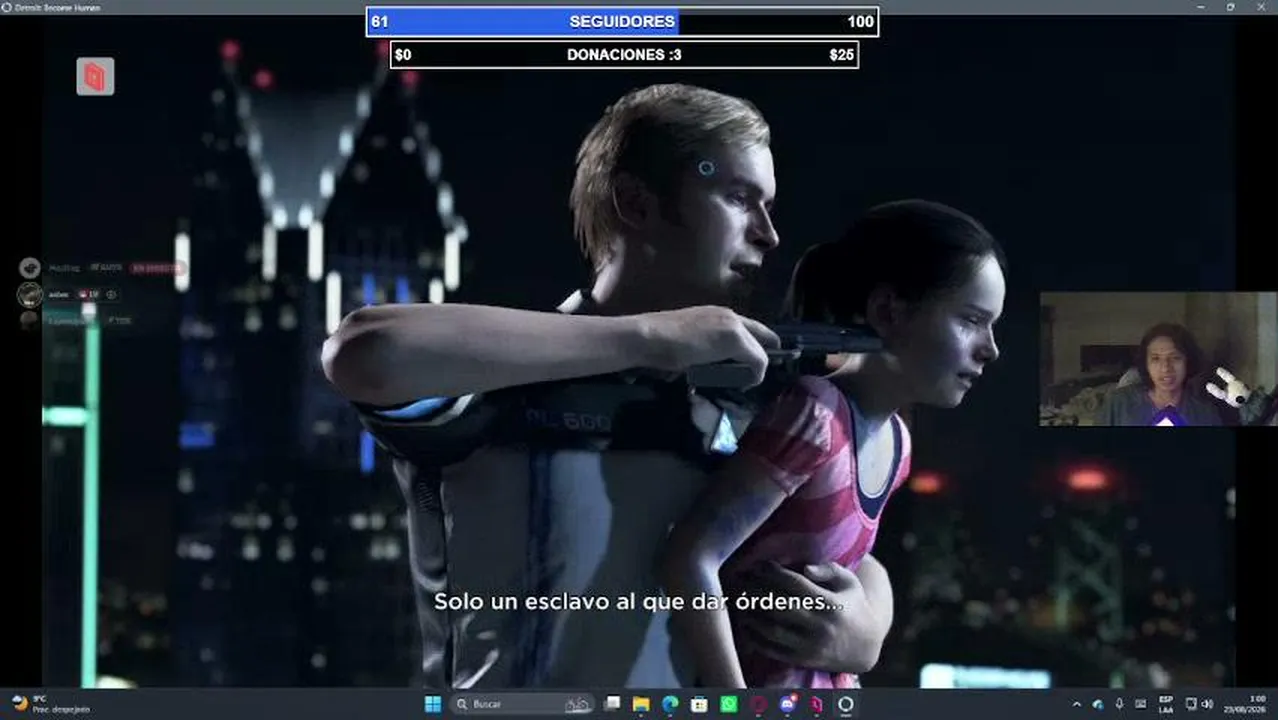The image size is (1278, 720).
Task: Click the cloud icon in system tray
Action: click(1098, 704)
